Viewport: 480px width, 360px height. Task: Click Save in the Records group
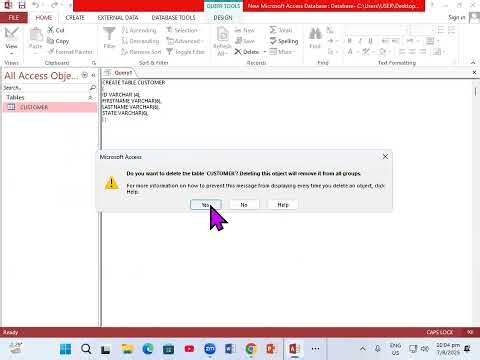[x=245, y=41]
